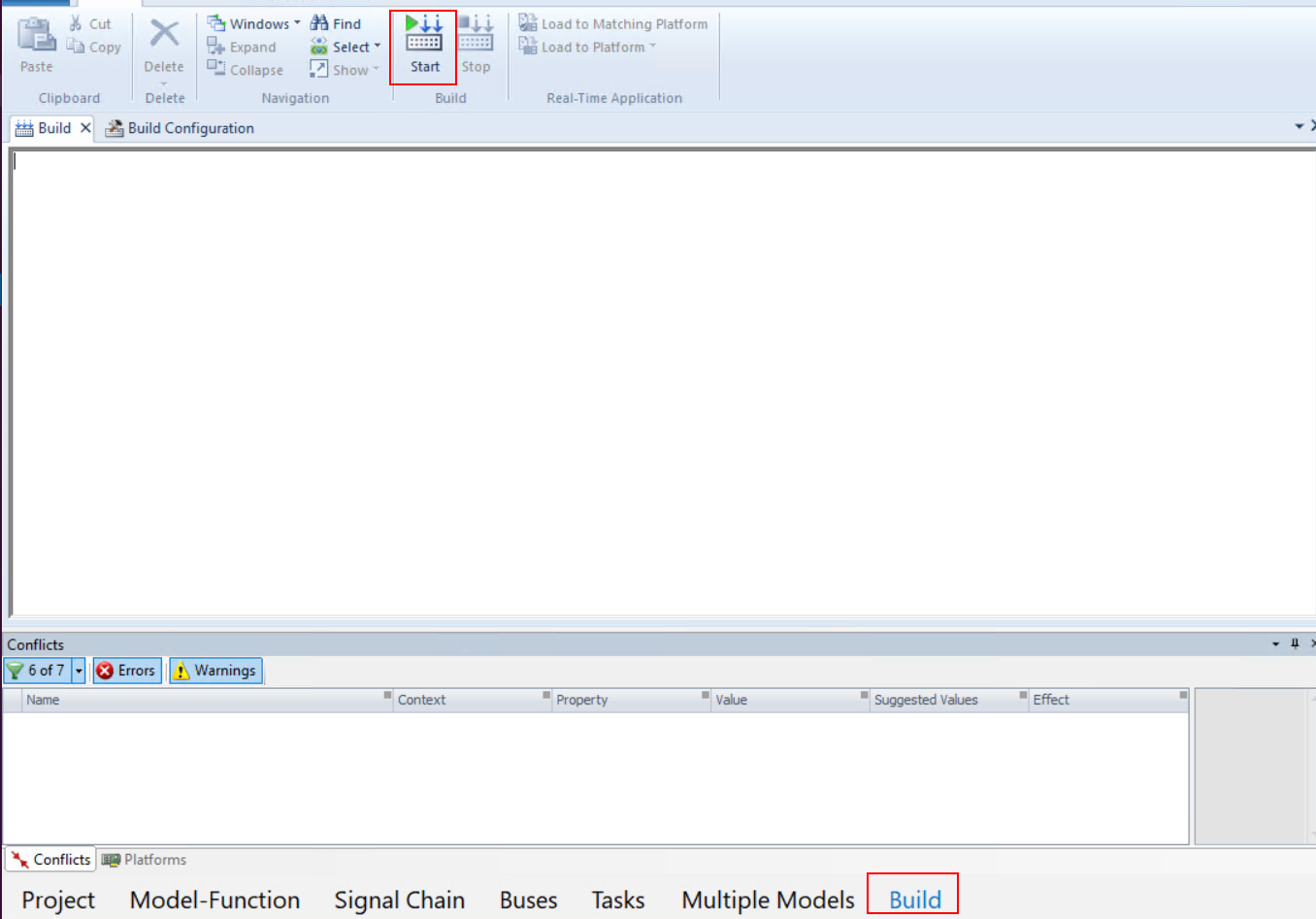Toggle the Errors filter in Conflicts

pyautogui.click(x=127, y=671)
